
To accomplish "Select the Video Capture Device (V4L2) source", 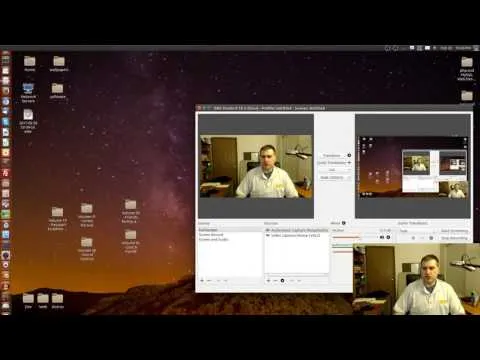I will click(x=297, y=235).
